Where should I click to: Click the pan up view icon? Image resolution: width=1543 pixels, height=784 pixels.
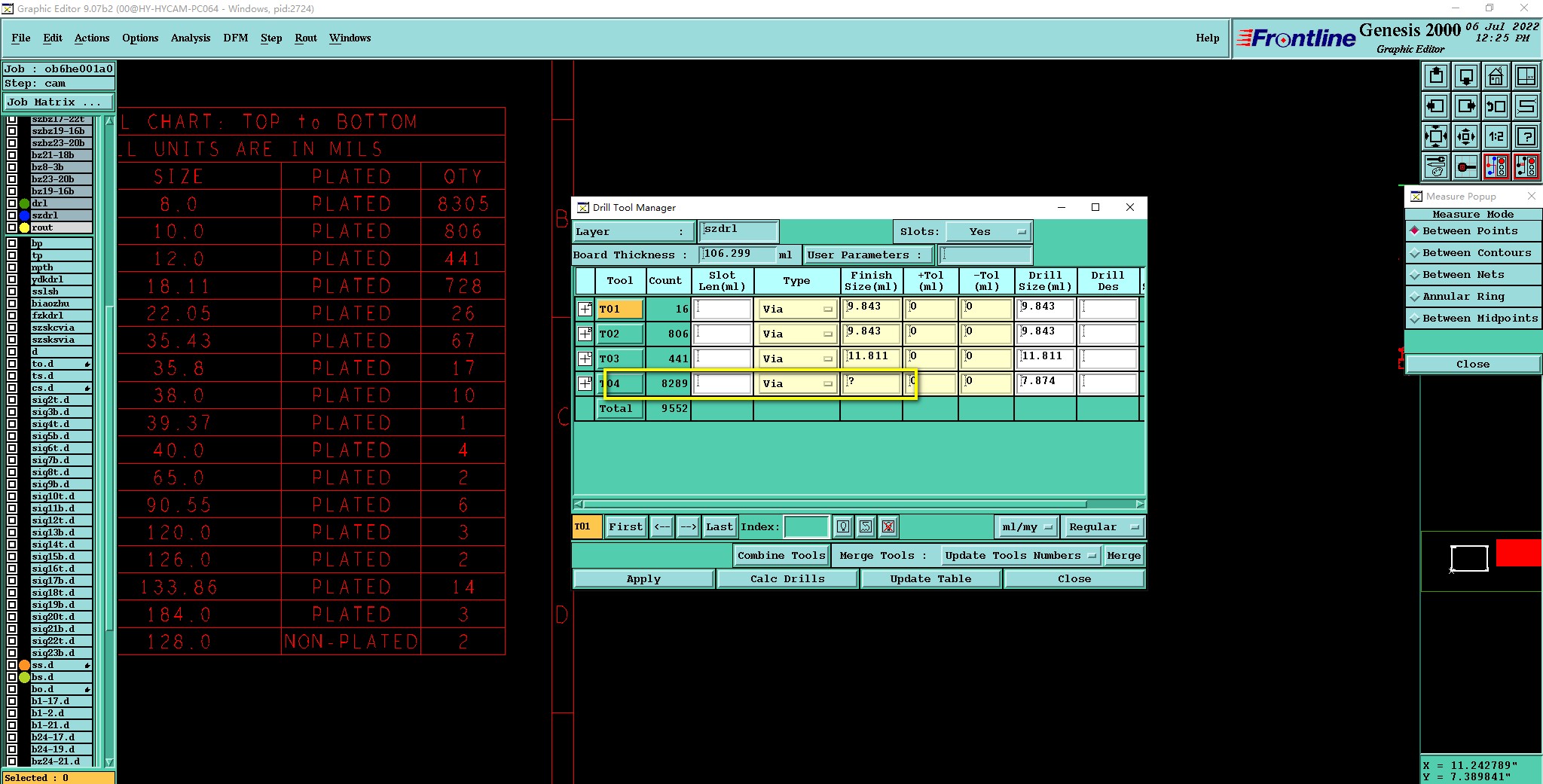[x=1436, y=76]
